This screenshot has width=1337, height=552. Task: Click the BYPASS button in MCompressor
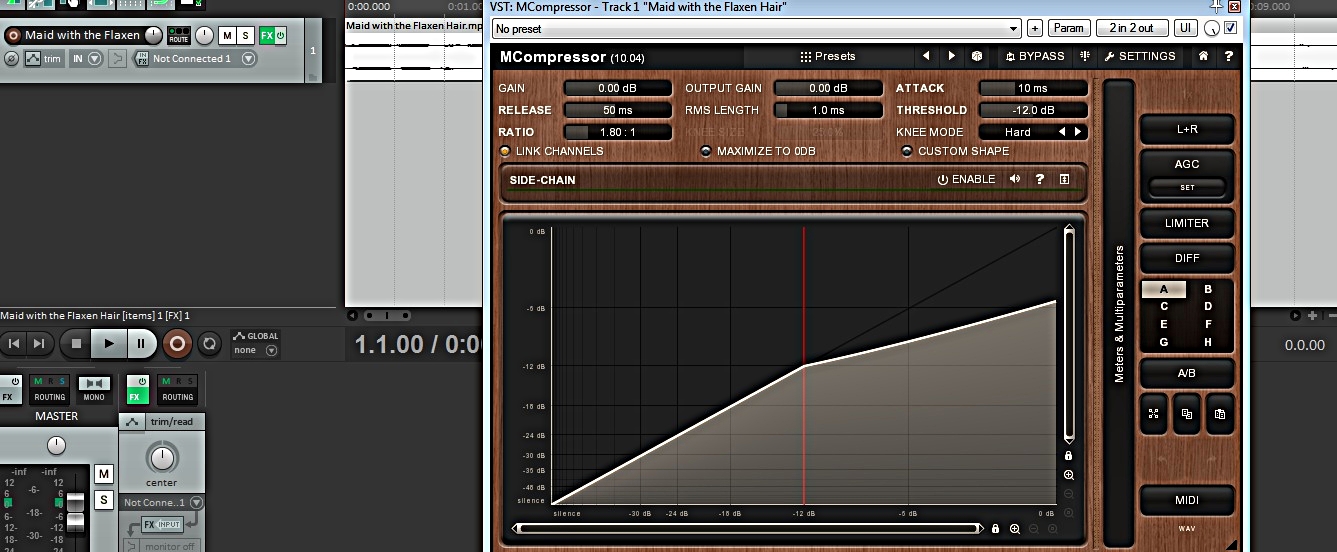(1035, 57)
